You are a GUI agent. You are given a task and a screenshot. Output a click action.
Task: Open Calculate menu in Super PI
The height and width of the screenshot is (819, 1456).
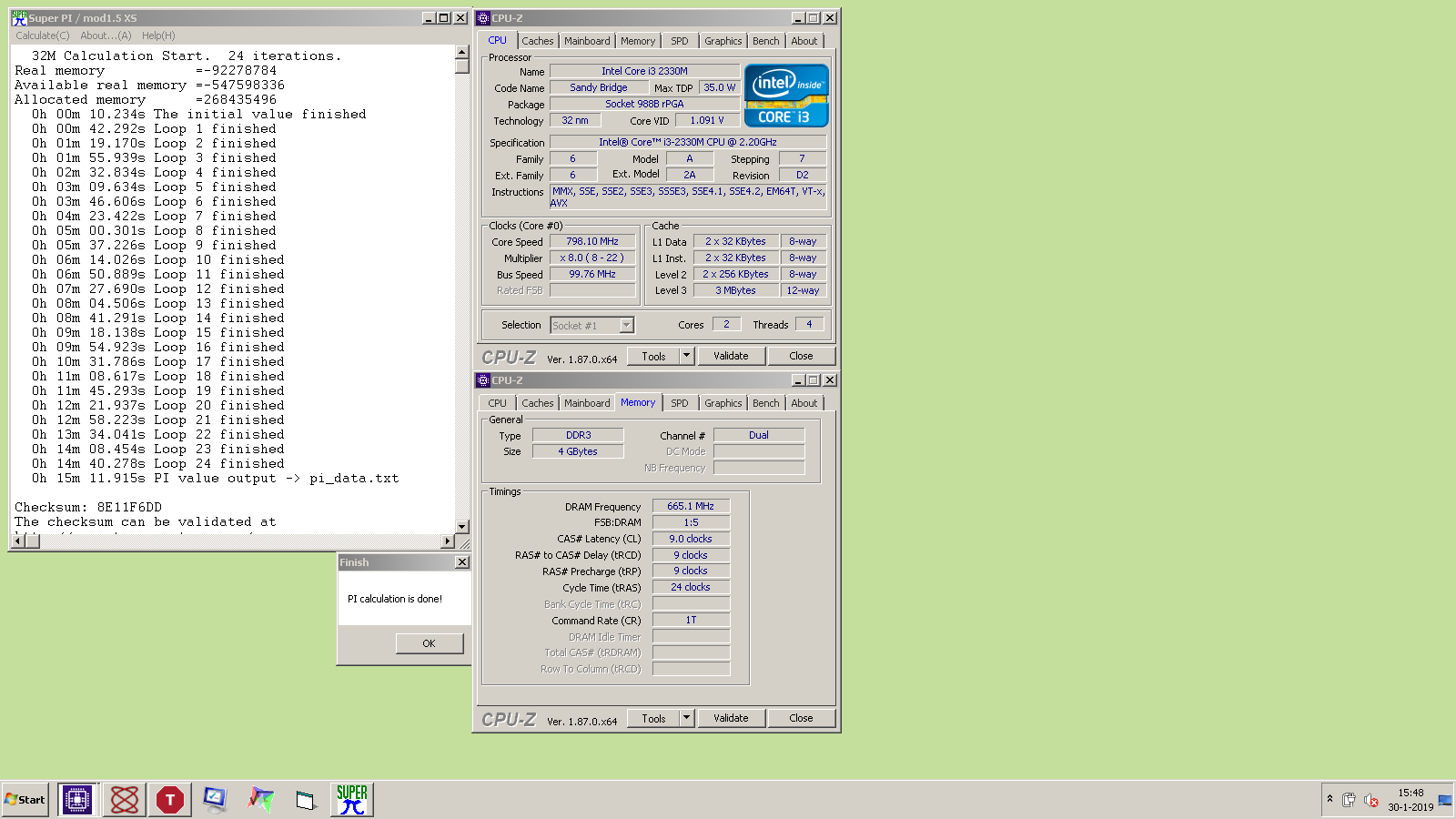(42, 35)
